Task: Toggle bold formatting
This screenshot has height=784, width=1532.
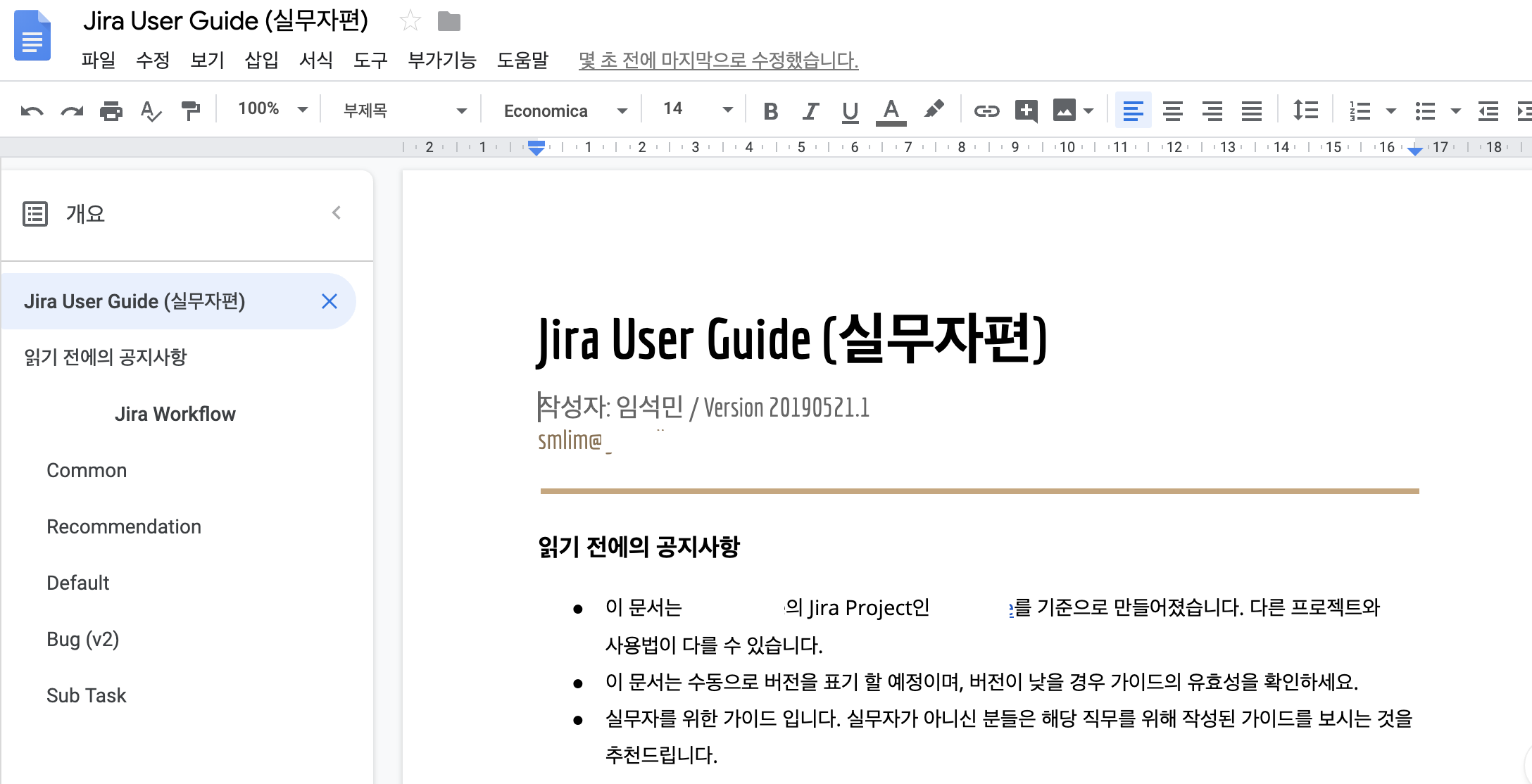Action: pos(771,111)
